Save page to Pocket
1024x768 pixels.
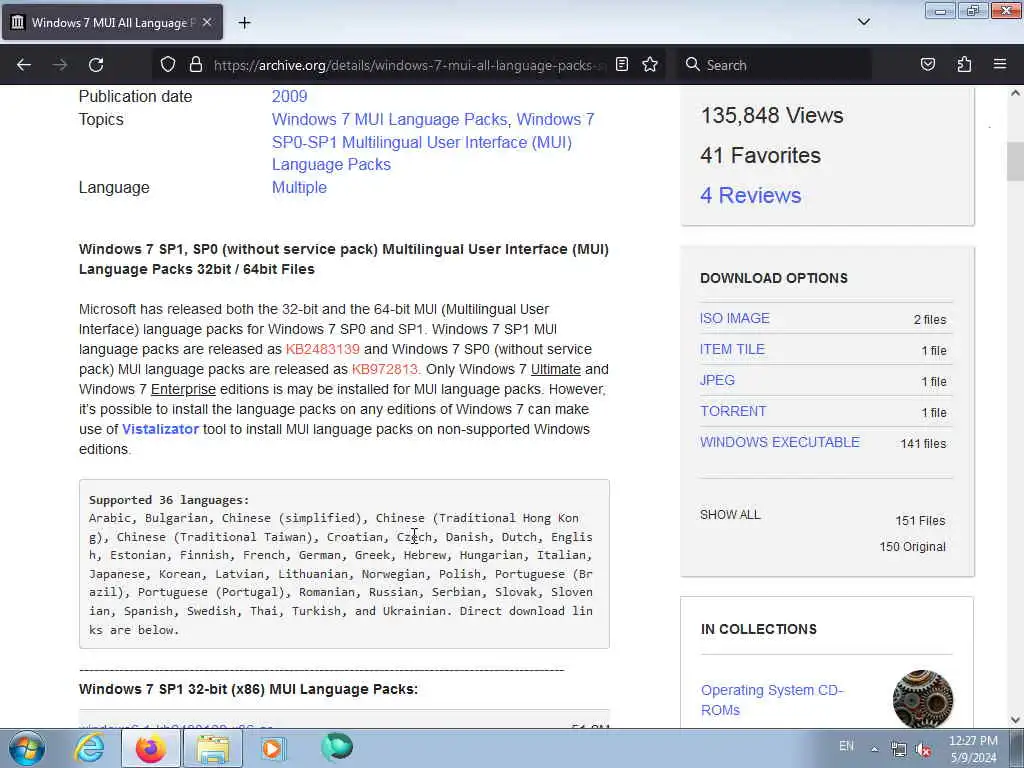(928, 65)
